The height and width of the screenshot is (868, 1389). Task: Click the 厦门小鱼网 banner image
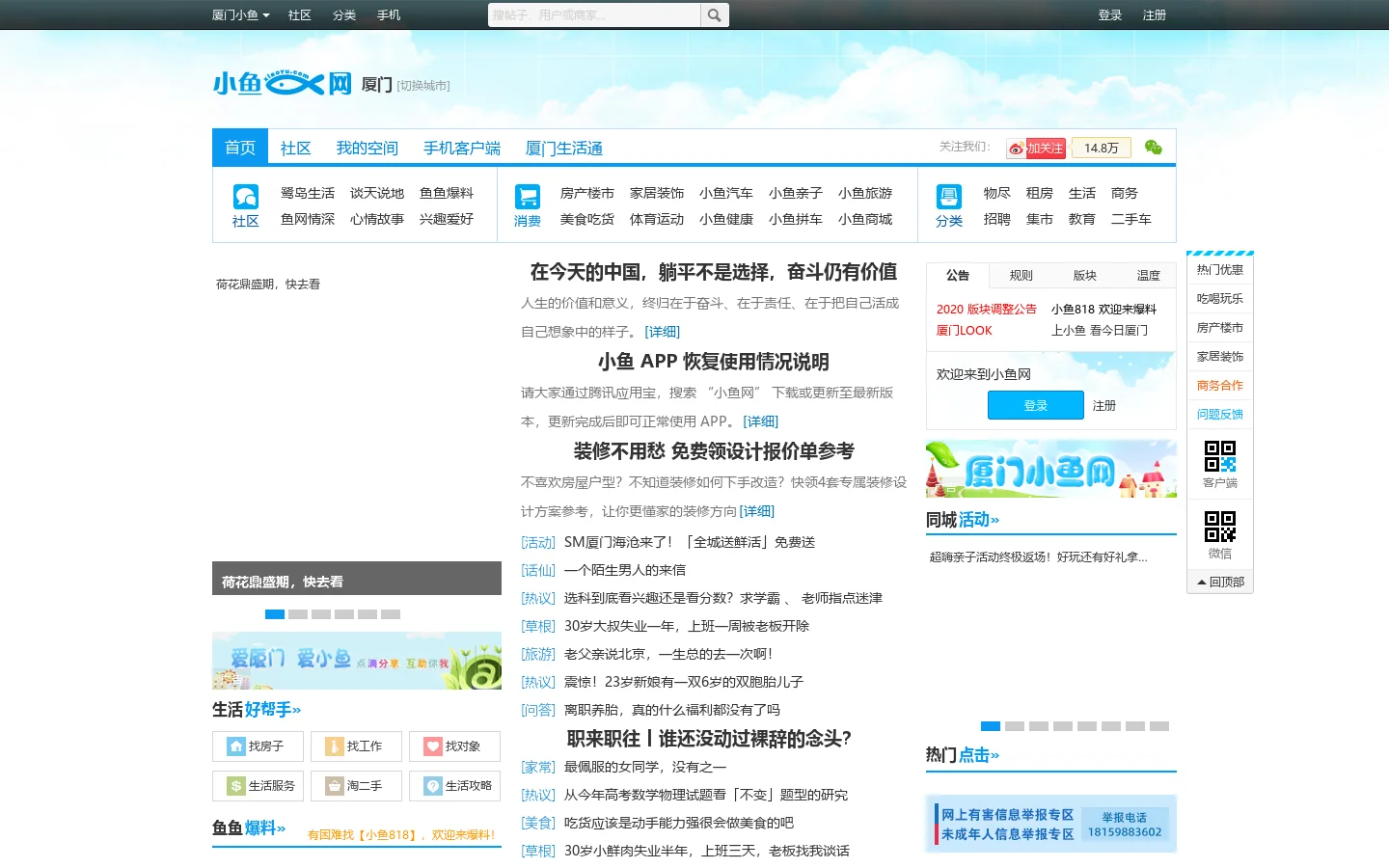pos(1051,469)
